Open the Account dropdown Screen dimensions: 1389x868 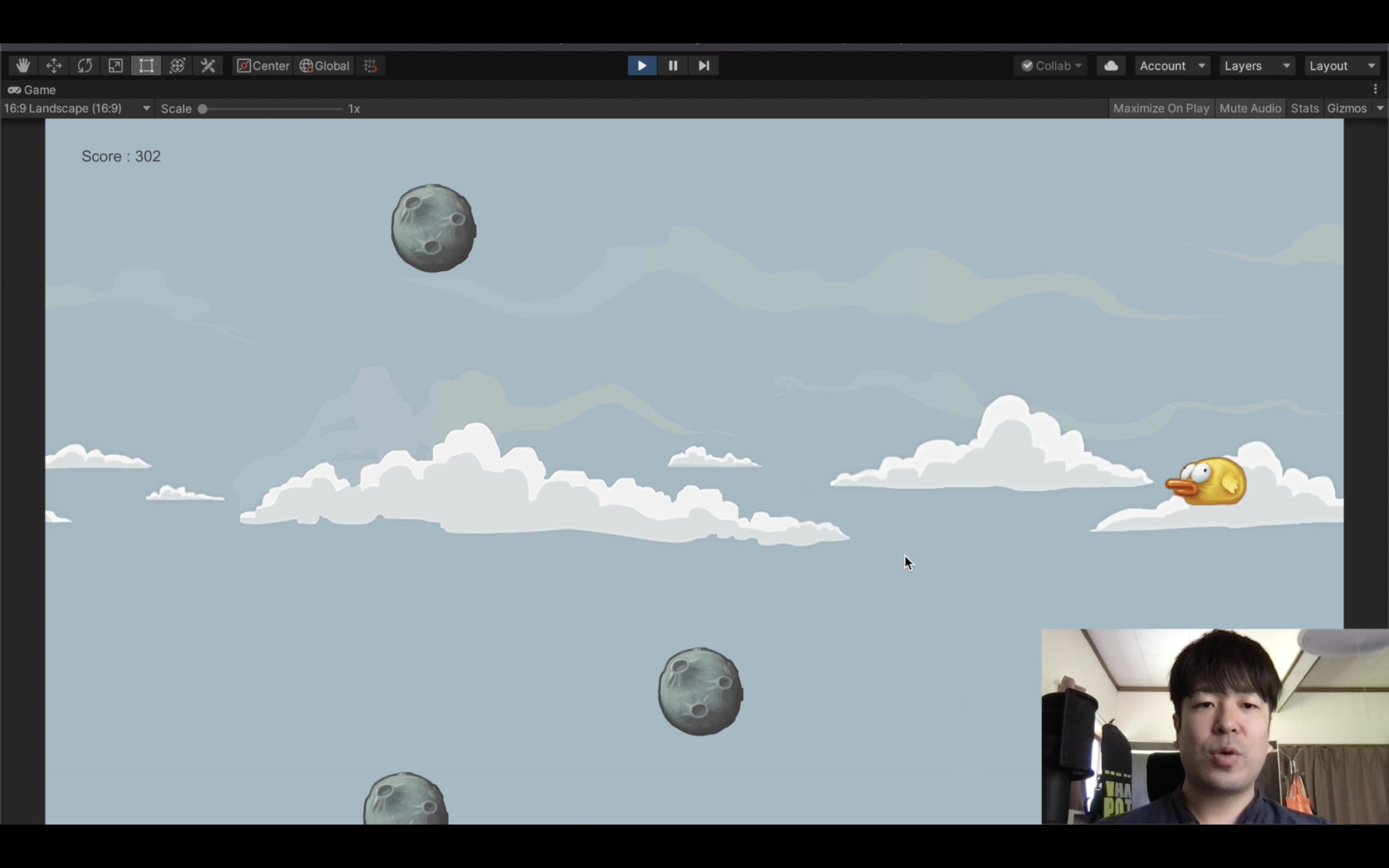tap(1171, 66)
